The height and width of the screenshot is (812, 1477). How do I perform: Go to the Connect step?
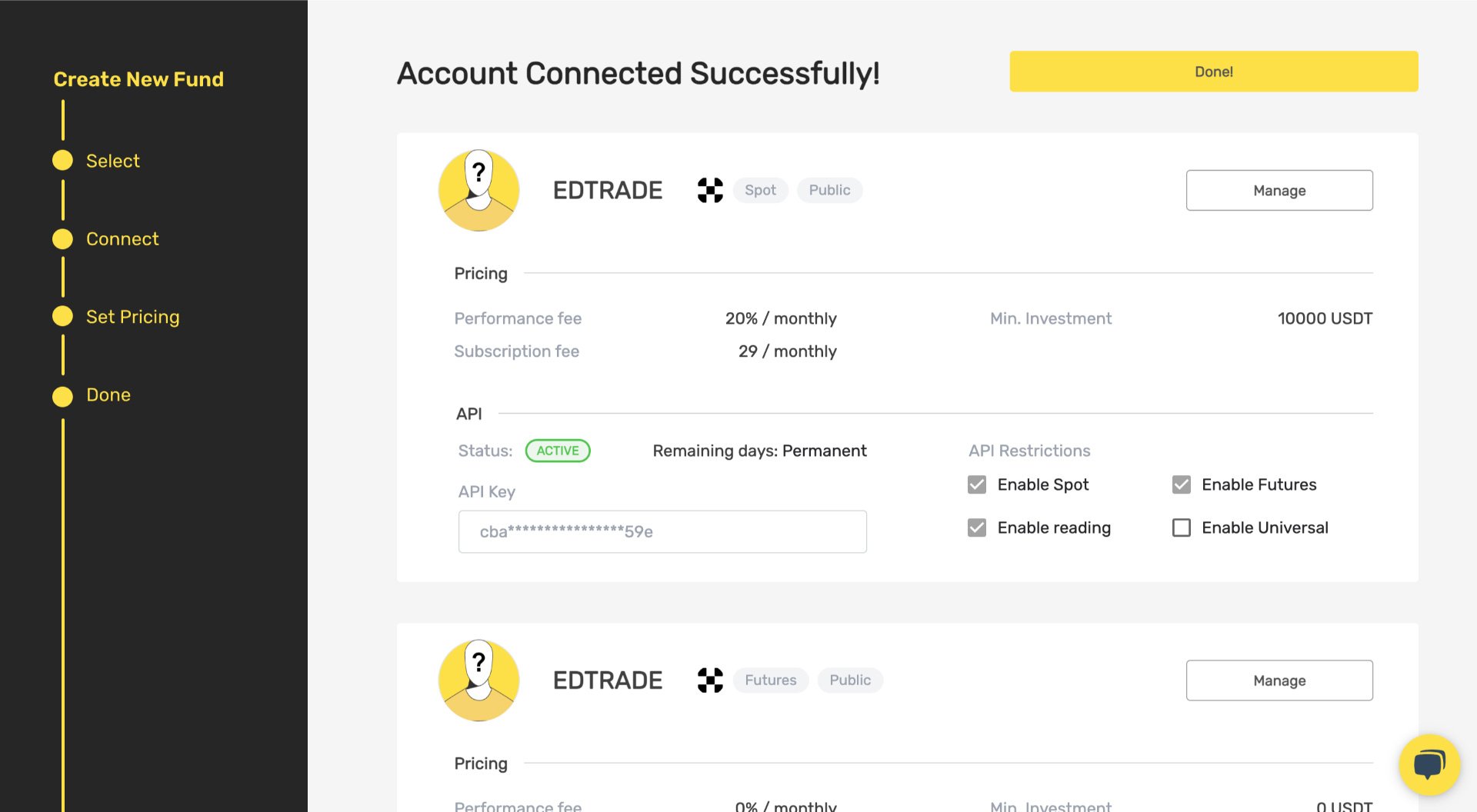pos(122,239)
